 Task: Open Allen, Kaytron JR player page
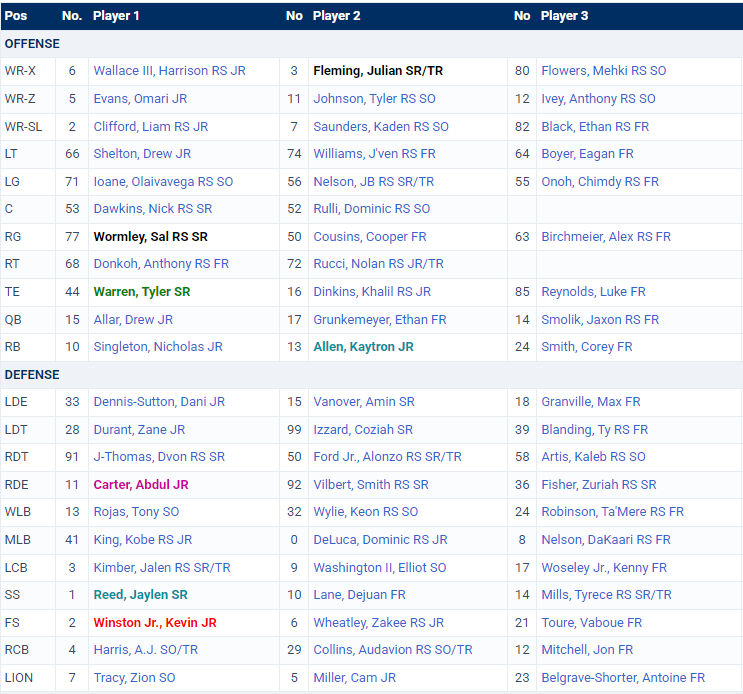coord(363,347)
